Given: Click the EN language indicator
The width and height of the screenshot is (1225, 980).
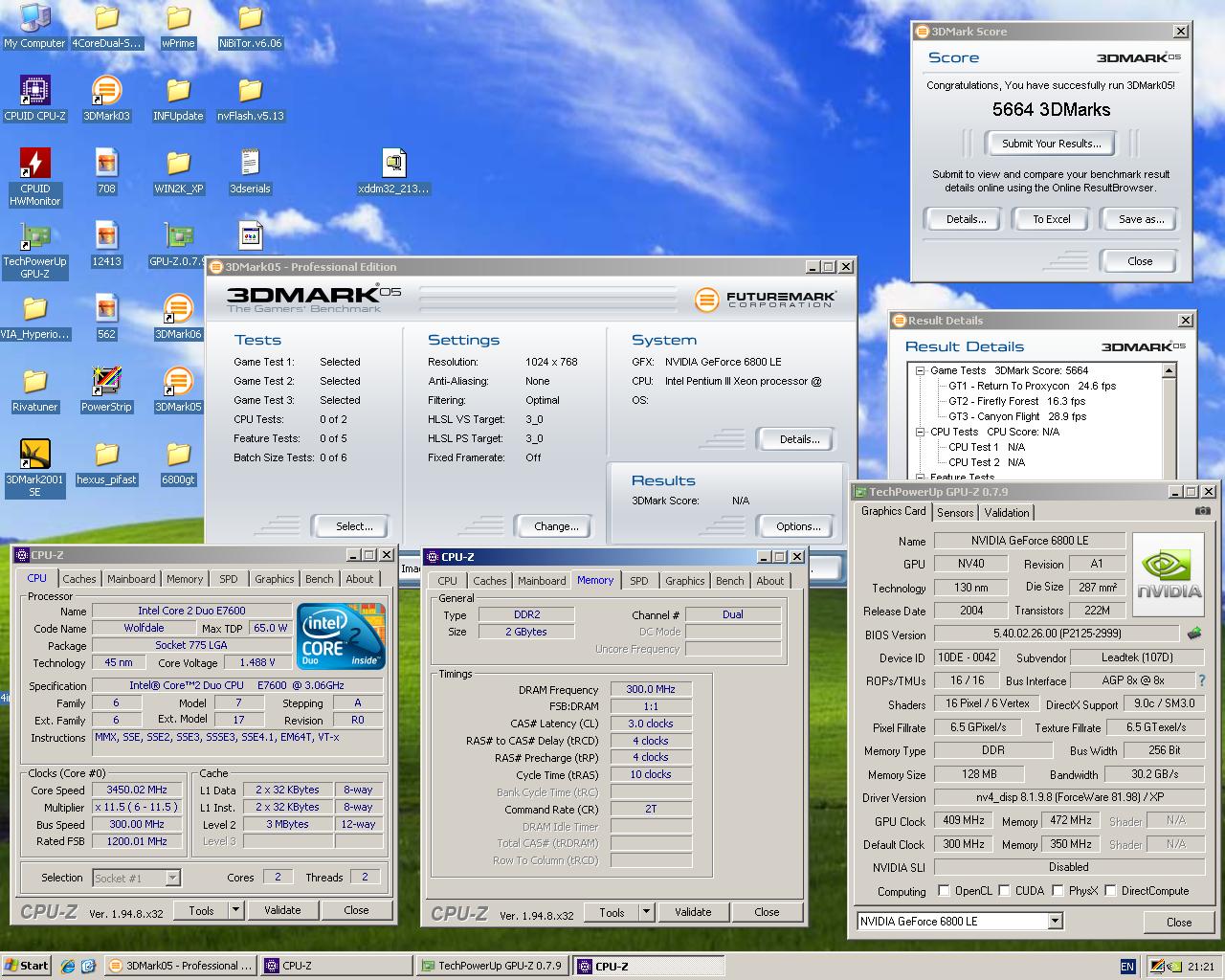Looking at the screenshot, I should (1127, 967).
